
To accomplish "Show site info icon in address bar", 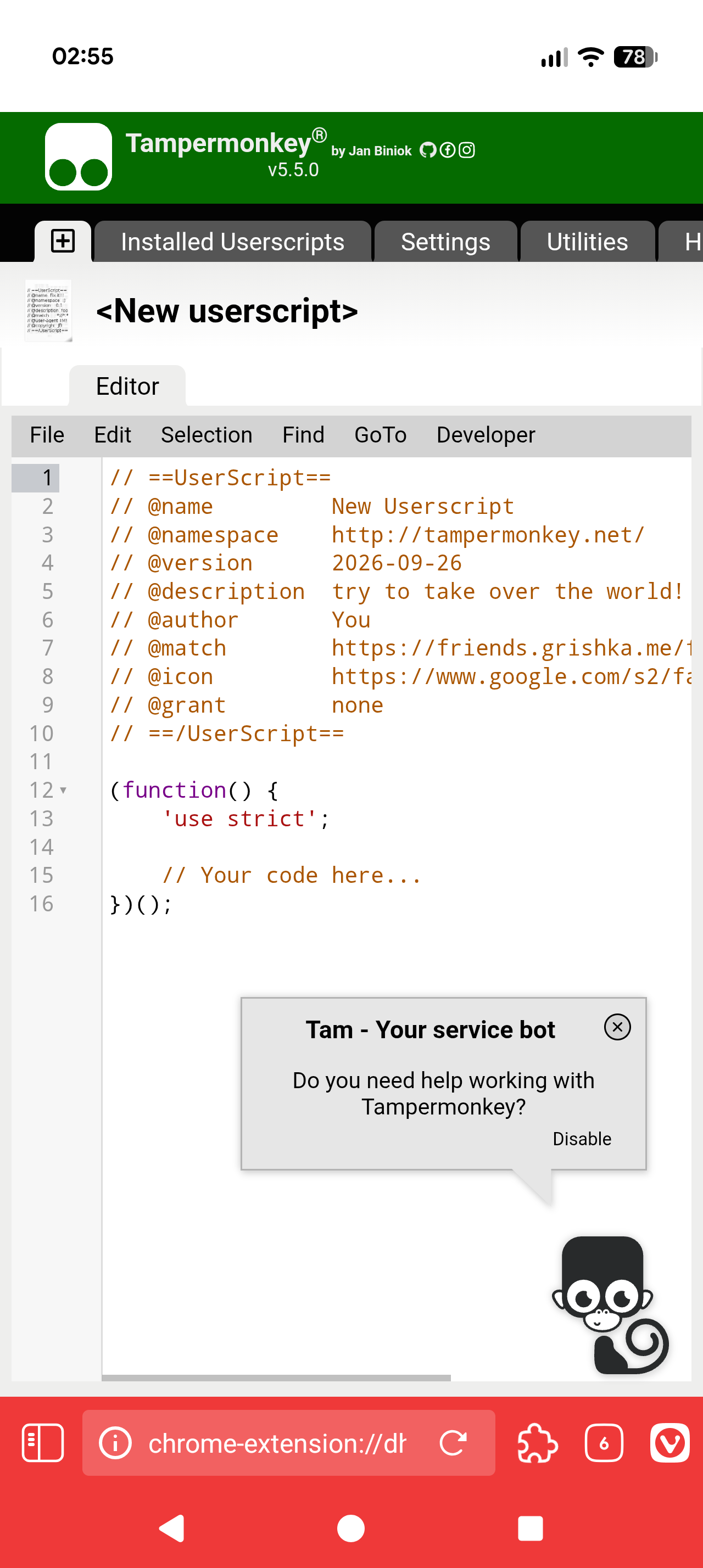I will pos(115,1443).
